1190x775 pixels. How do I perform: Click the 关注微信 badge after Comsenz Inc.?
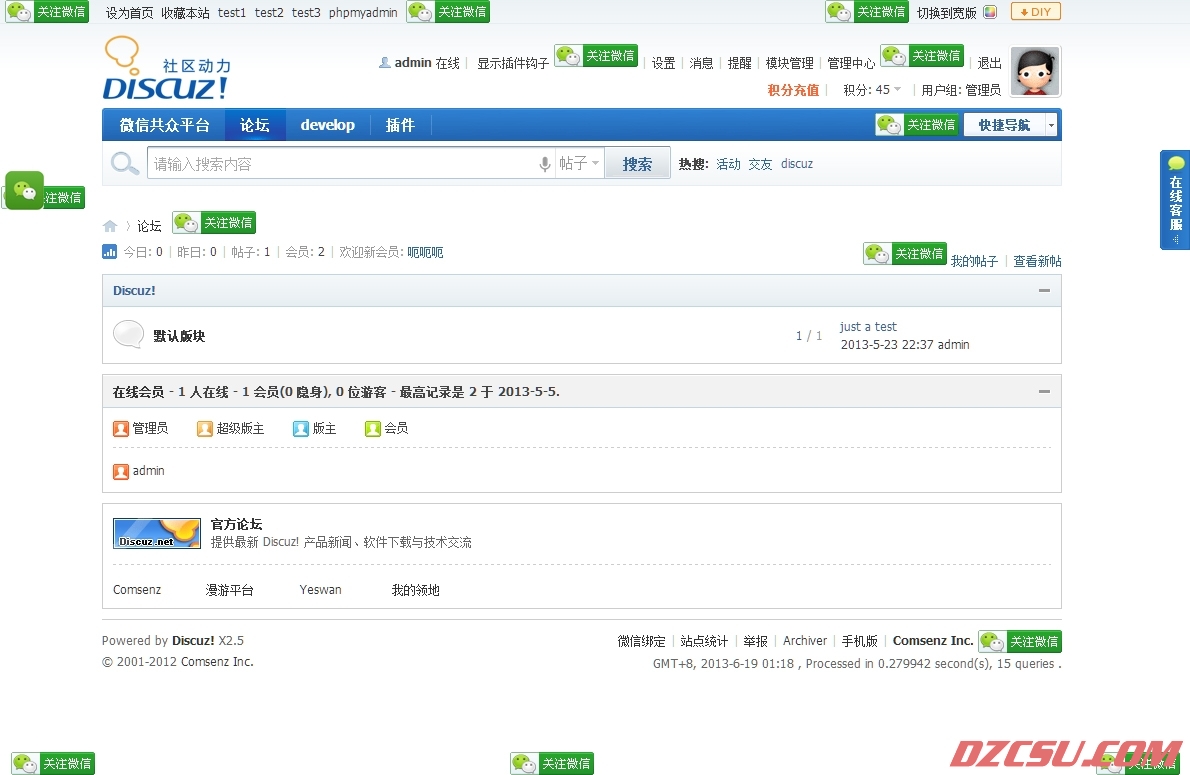coord(1020,641)
